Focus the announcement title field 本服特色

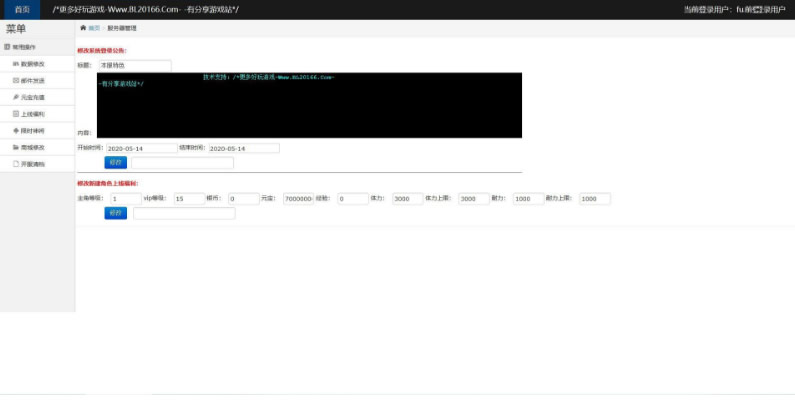pyautogui.click(x=135, y=65)
